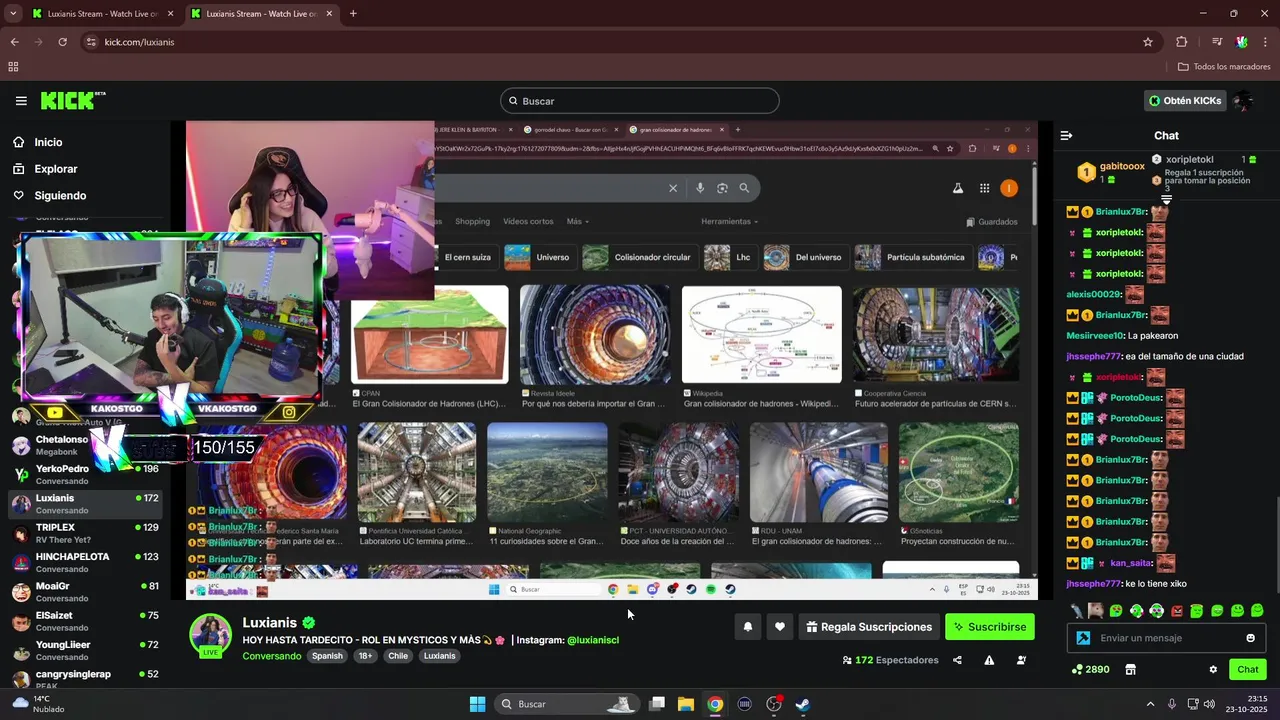Click the volume icon in system tray
The height and width of the screenshot is (720, 1280).
point(1209,704)
